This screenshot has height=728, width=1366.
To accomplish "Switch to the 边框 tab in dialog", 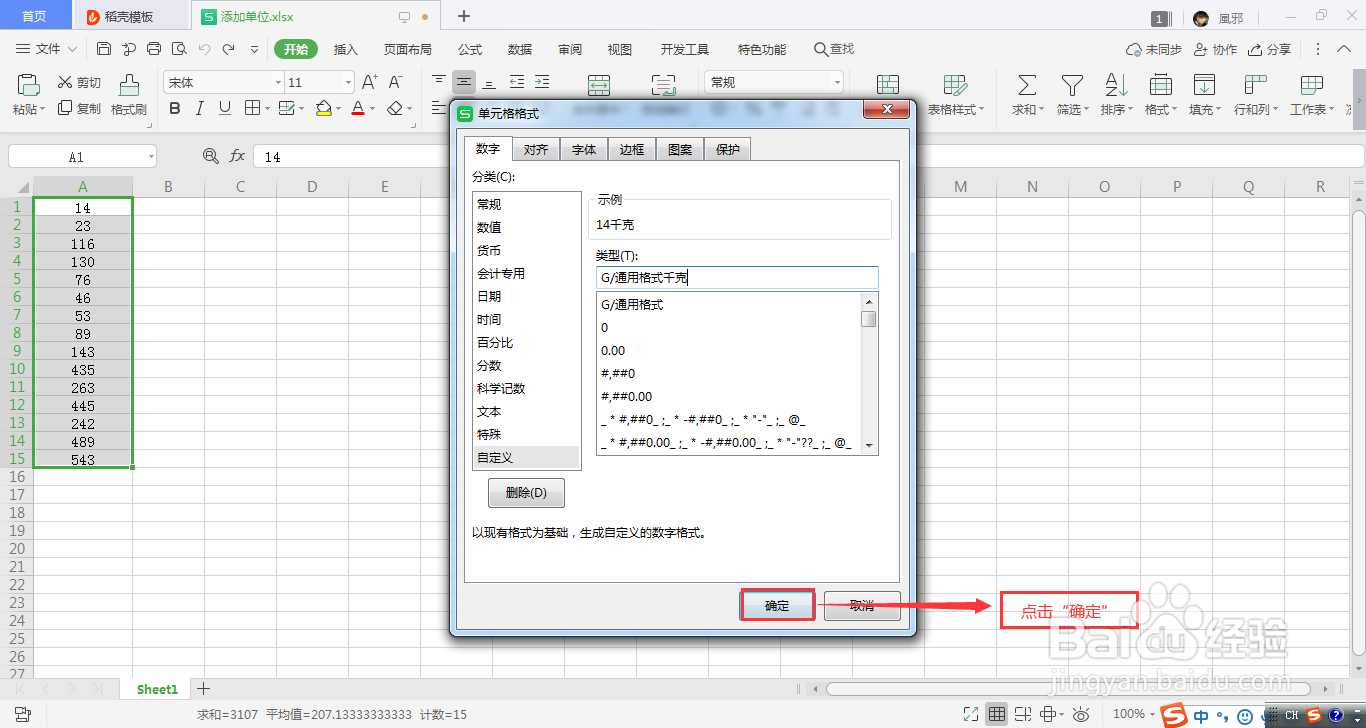I will [x=631, y=148].
